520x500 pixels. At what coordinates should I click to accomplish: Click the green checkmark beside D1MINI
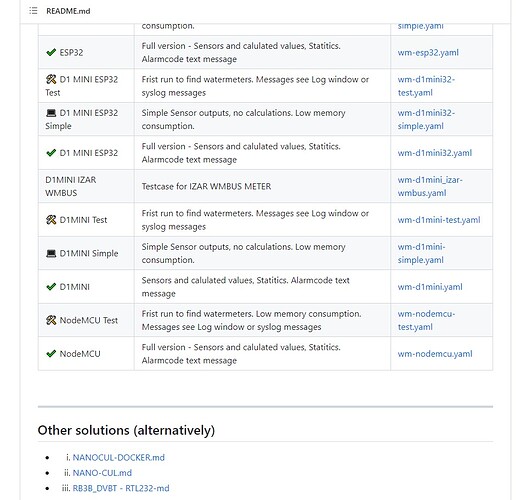coord(51,287)
